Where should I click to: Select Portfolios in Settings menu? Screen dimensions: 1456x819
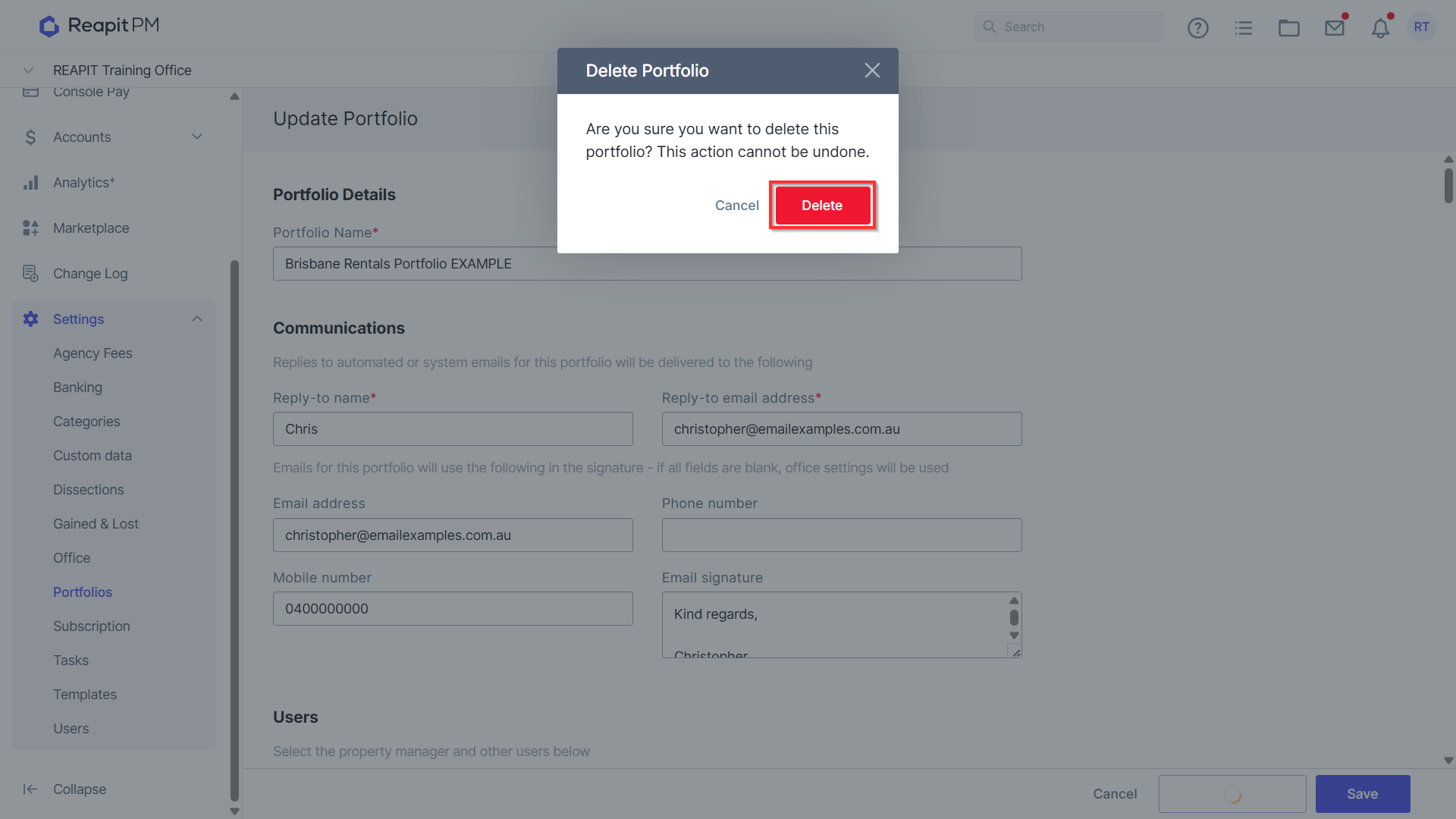[x=83, y=592]
